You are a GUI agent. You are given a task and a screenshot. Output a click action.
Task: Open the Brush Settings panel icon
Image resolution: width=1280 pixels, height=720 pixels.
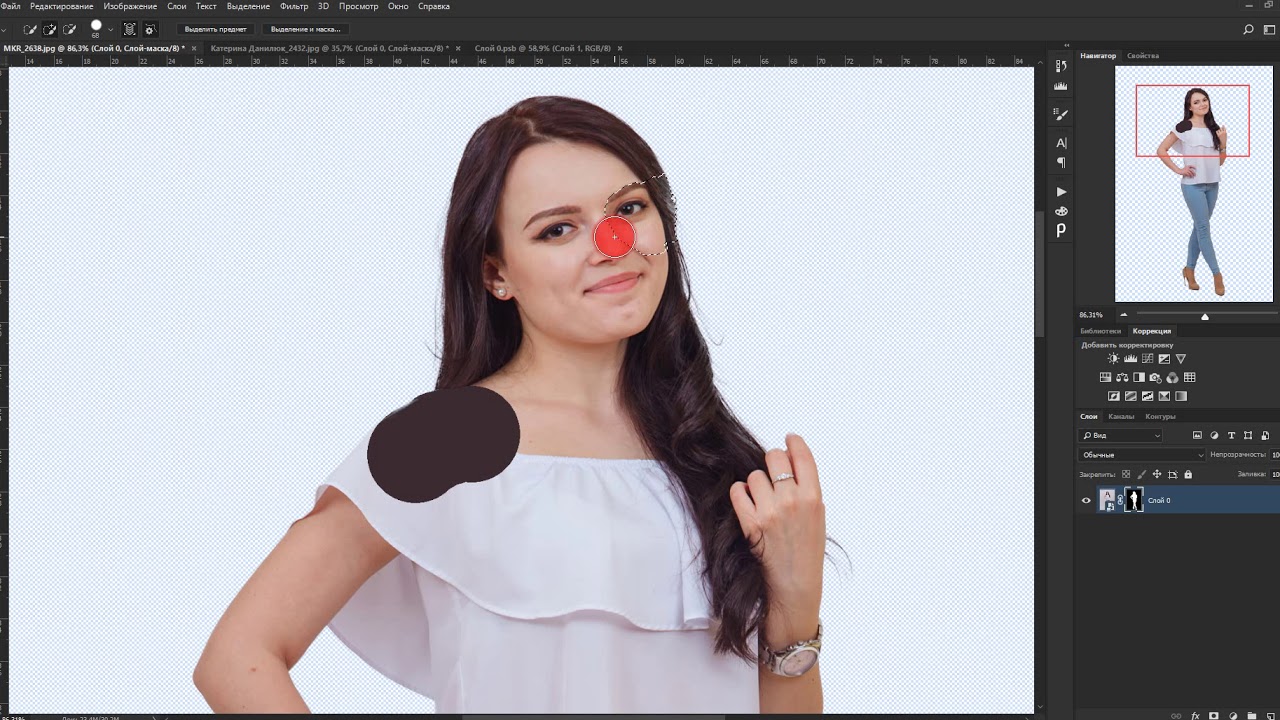(1061, 115)
